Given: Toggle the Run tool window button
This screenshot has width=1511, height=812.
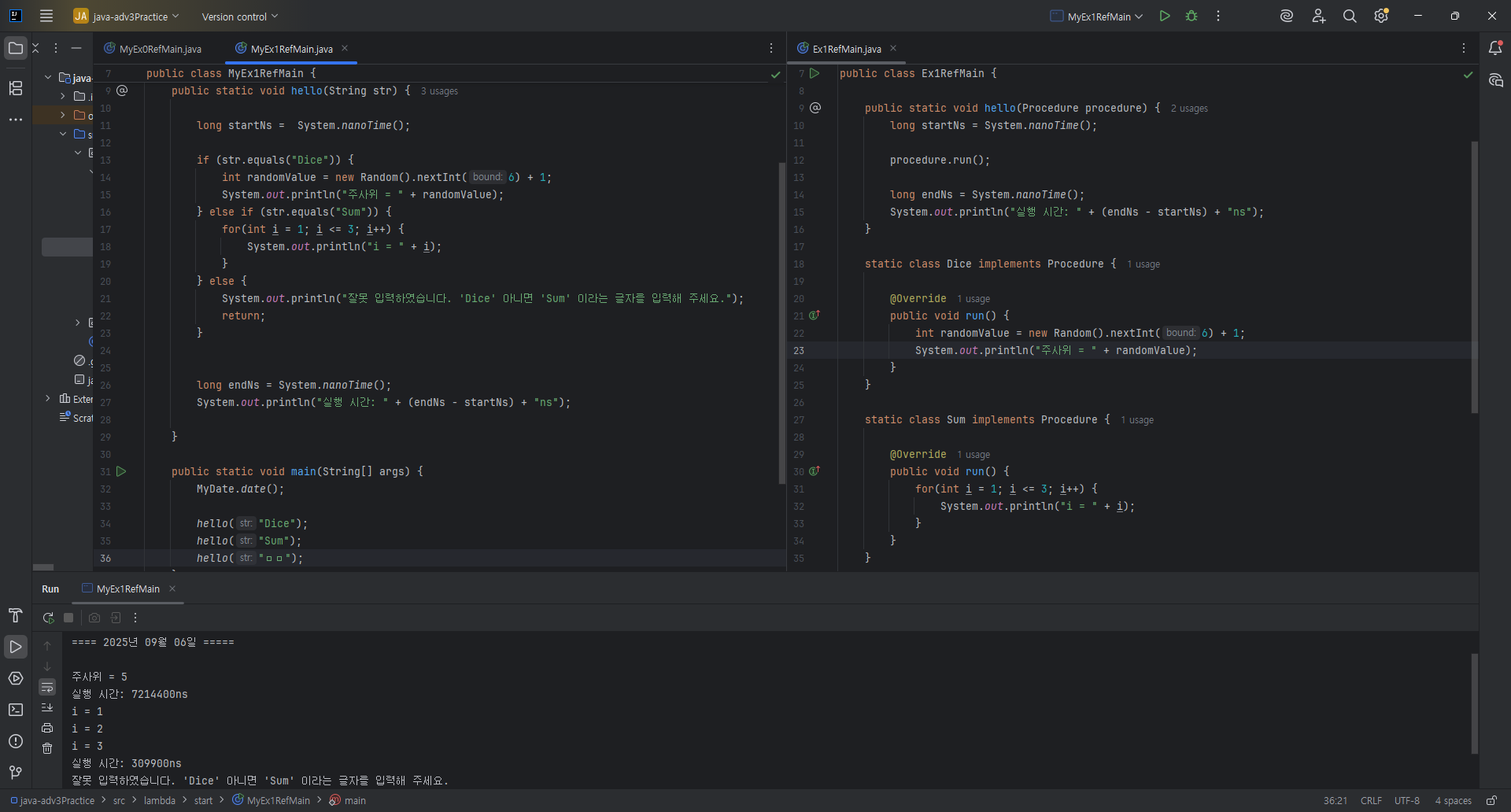Looking at the screenshot, I should (16, 647).
